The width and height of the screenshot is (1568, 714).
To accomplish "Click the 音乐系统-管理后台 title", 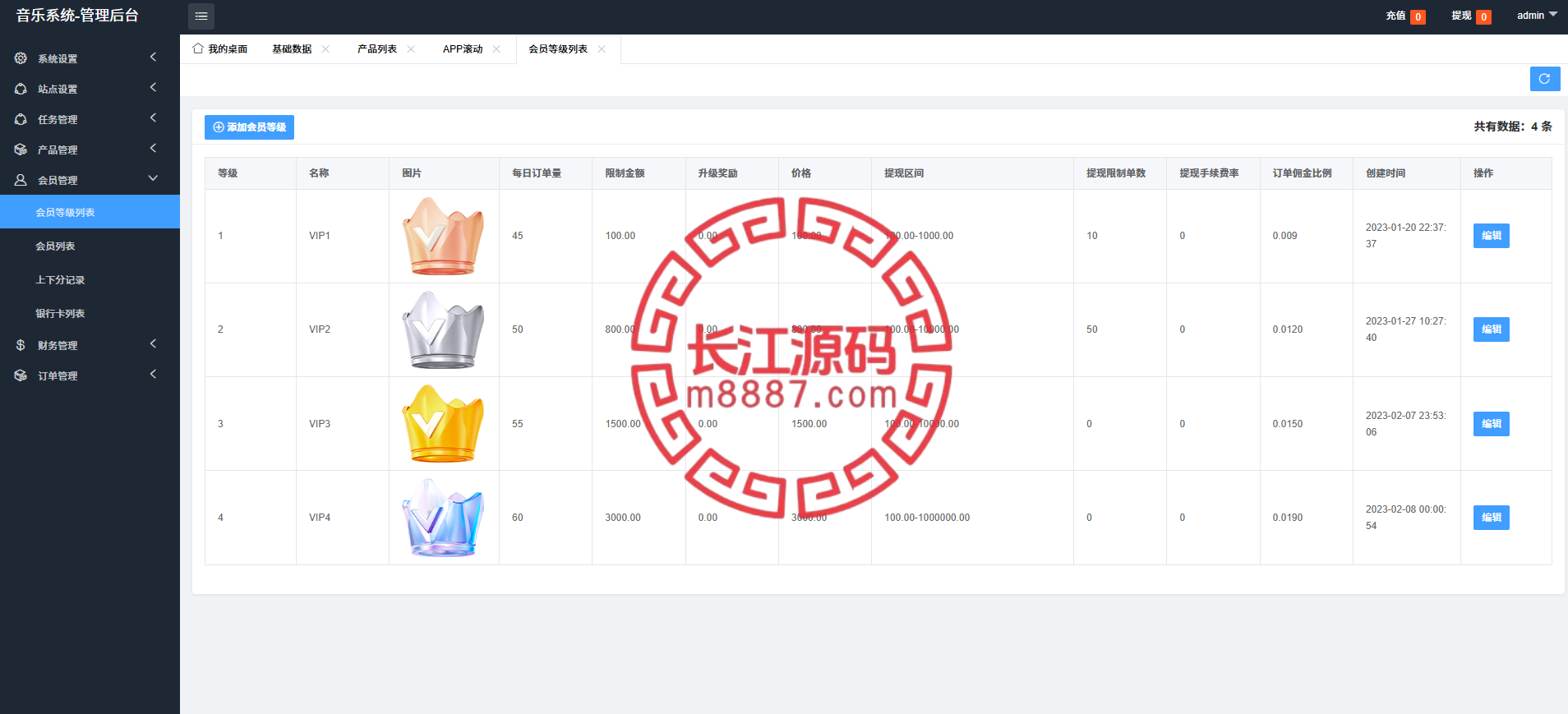I will pos(77,16).
